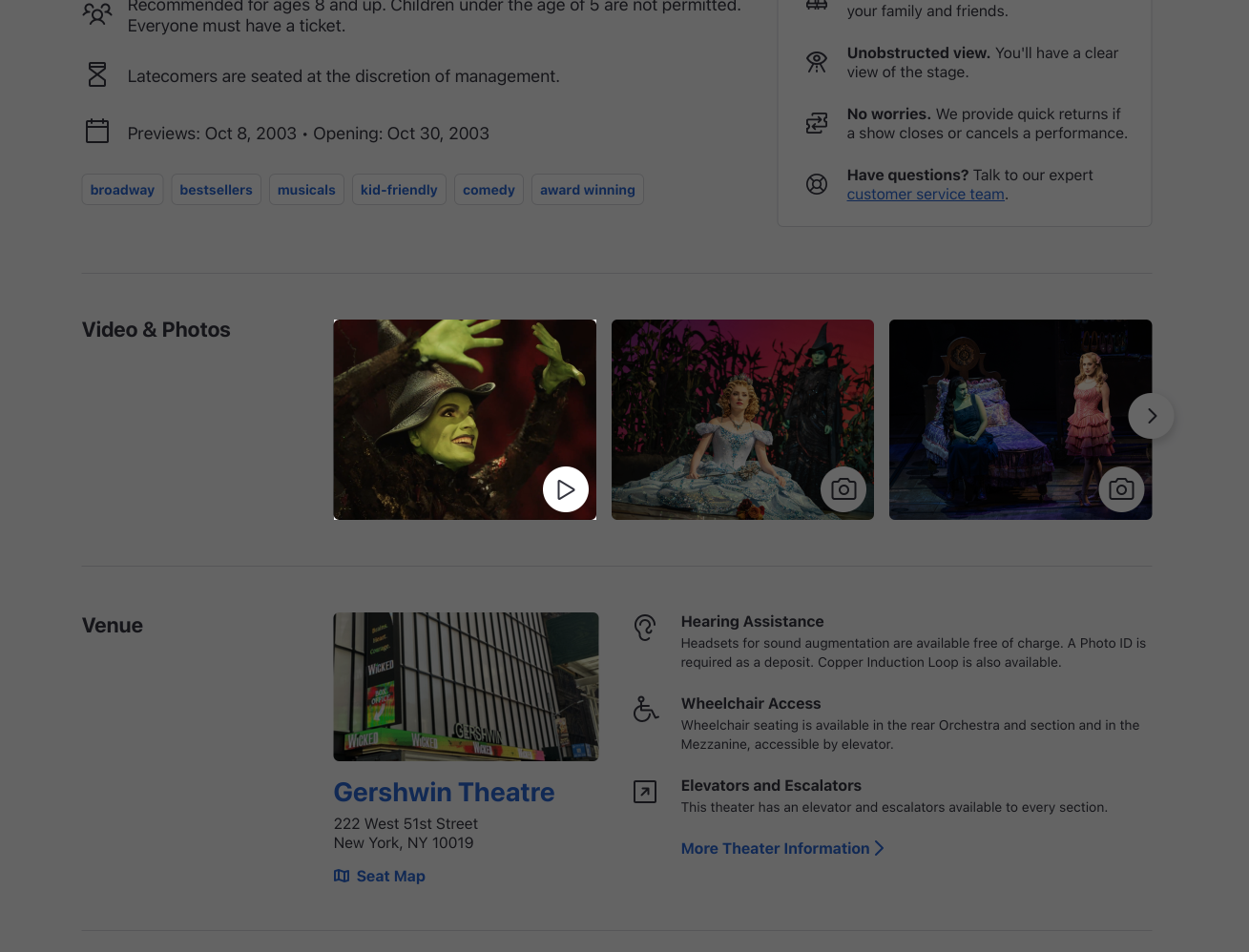
Task: Open the kid-friendly tag
Action: click(x=399, y=190)
